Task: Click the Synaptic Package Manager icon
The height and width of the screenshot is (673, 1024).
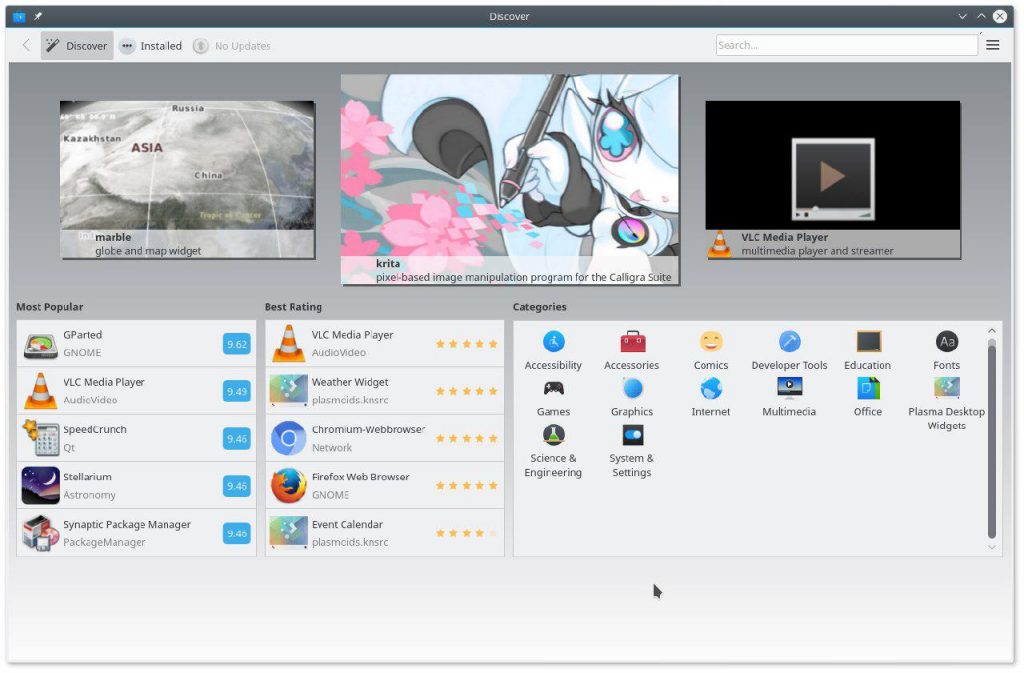Action: click(40, 533)
